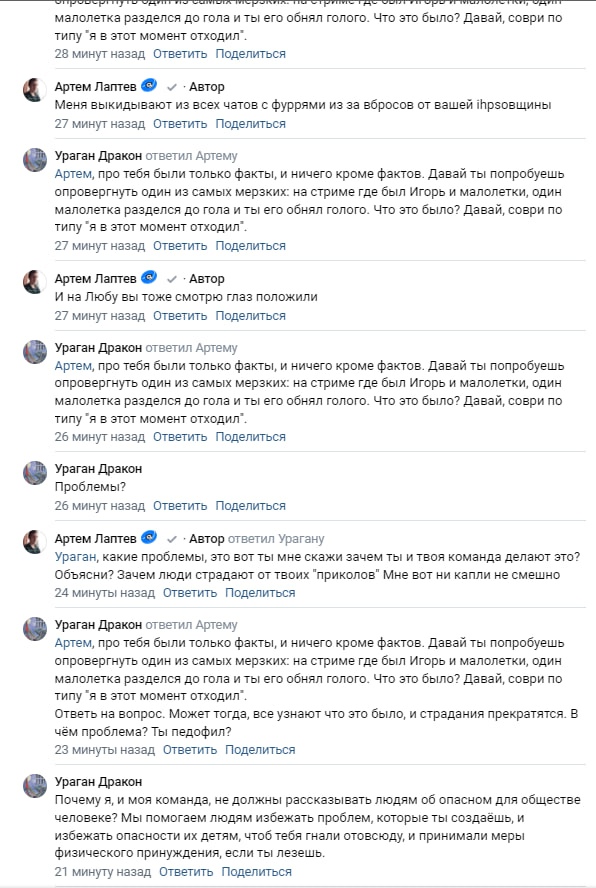This screenshot has height=888, width=596.
Task: Click the gray checkmark in the "Меня выкидывают" comment
Action: point(172,87)
